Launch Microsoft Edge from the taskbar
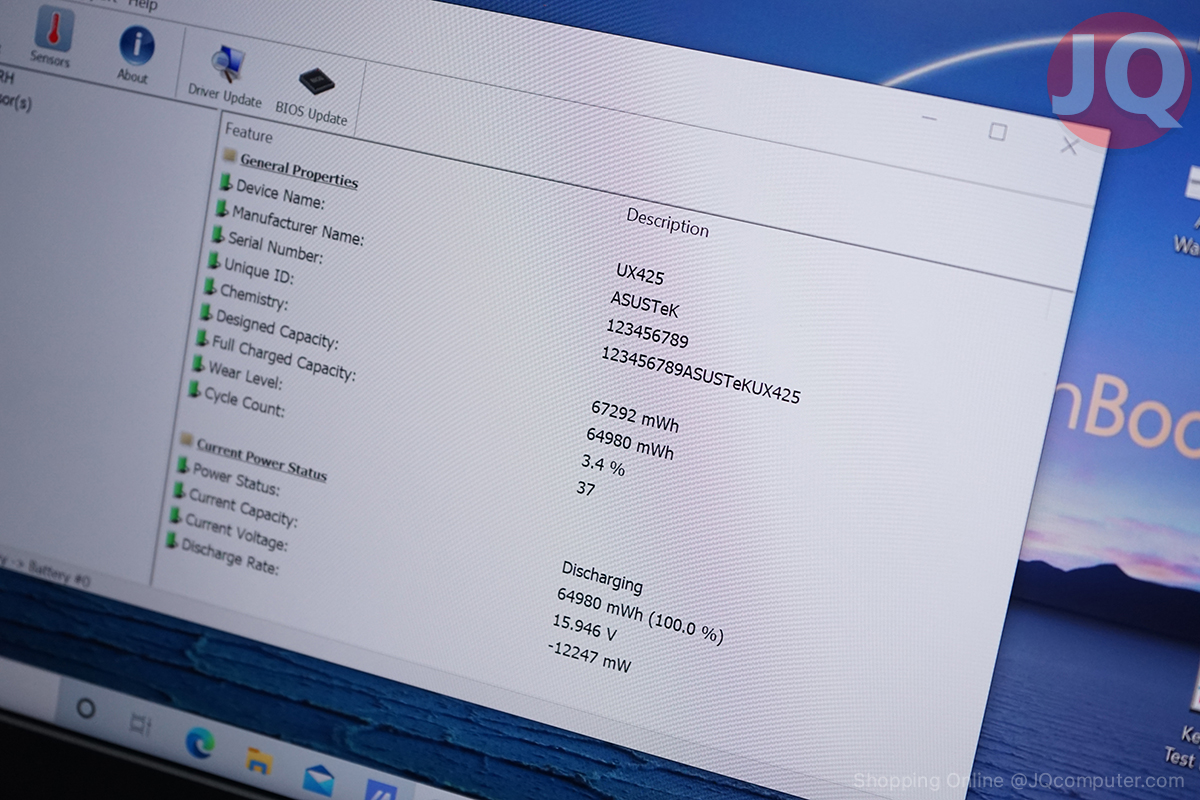Viewport: 1200px width, 800px height. coord(200,741)
